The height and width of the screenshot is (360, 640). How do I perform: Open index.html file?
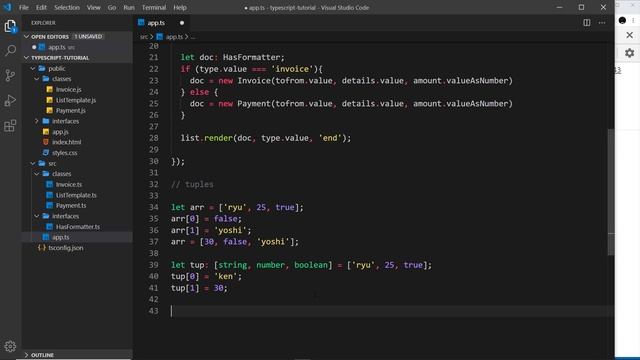(67, 142)
